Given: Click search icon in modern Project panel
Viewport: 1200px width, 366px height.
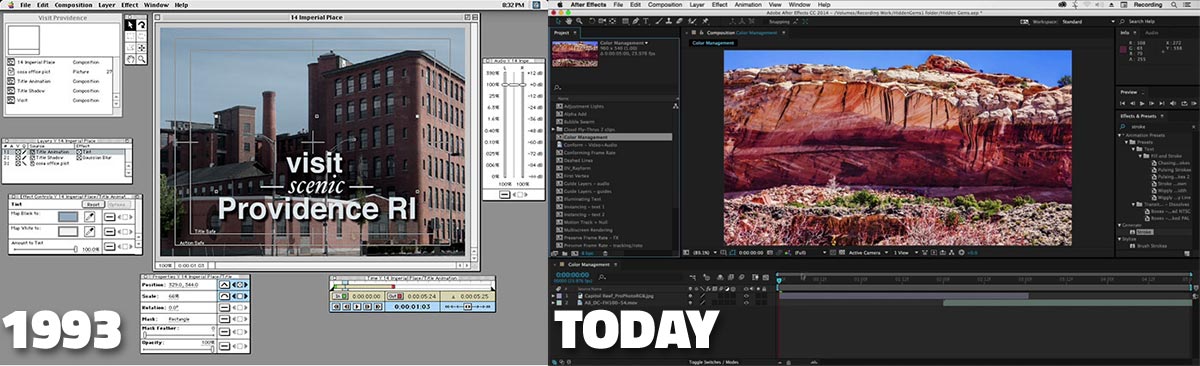Looking at the screenshot, I should click(x=557, y=88).
